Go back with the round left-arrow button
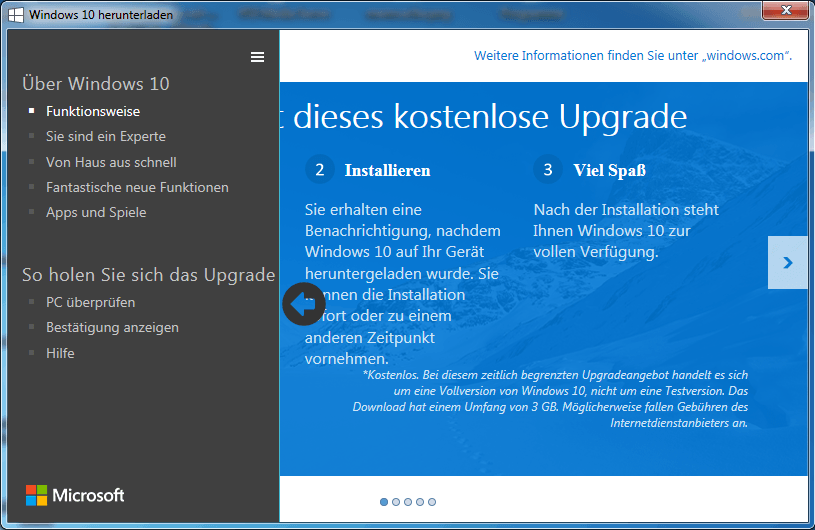This screenshot has width=815, height=530. 304,304
